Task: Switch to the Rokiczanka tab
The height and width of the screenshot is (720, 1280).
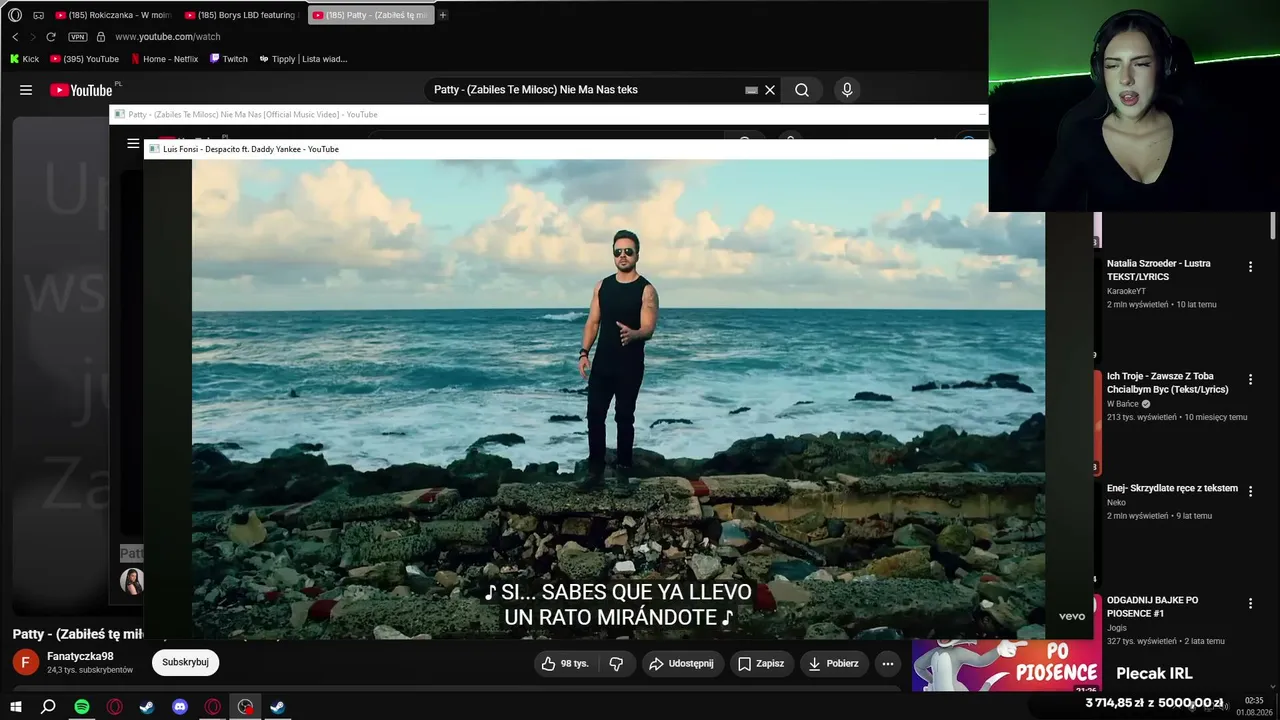Action: point(113,15)
